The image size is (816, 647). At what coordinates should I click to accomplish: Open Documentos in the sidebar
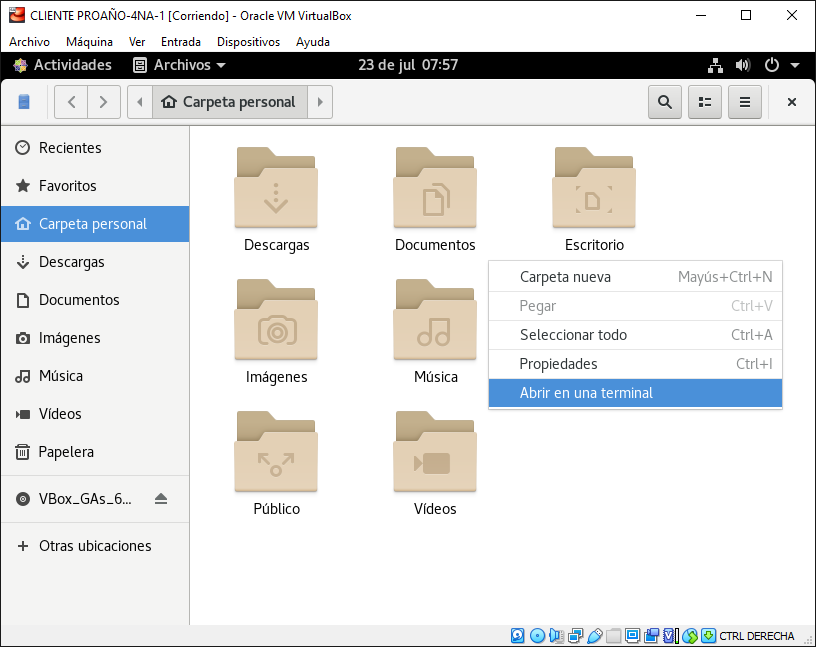[x=95, y=300]
